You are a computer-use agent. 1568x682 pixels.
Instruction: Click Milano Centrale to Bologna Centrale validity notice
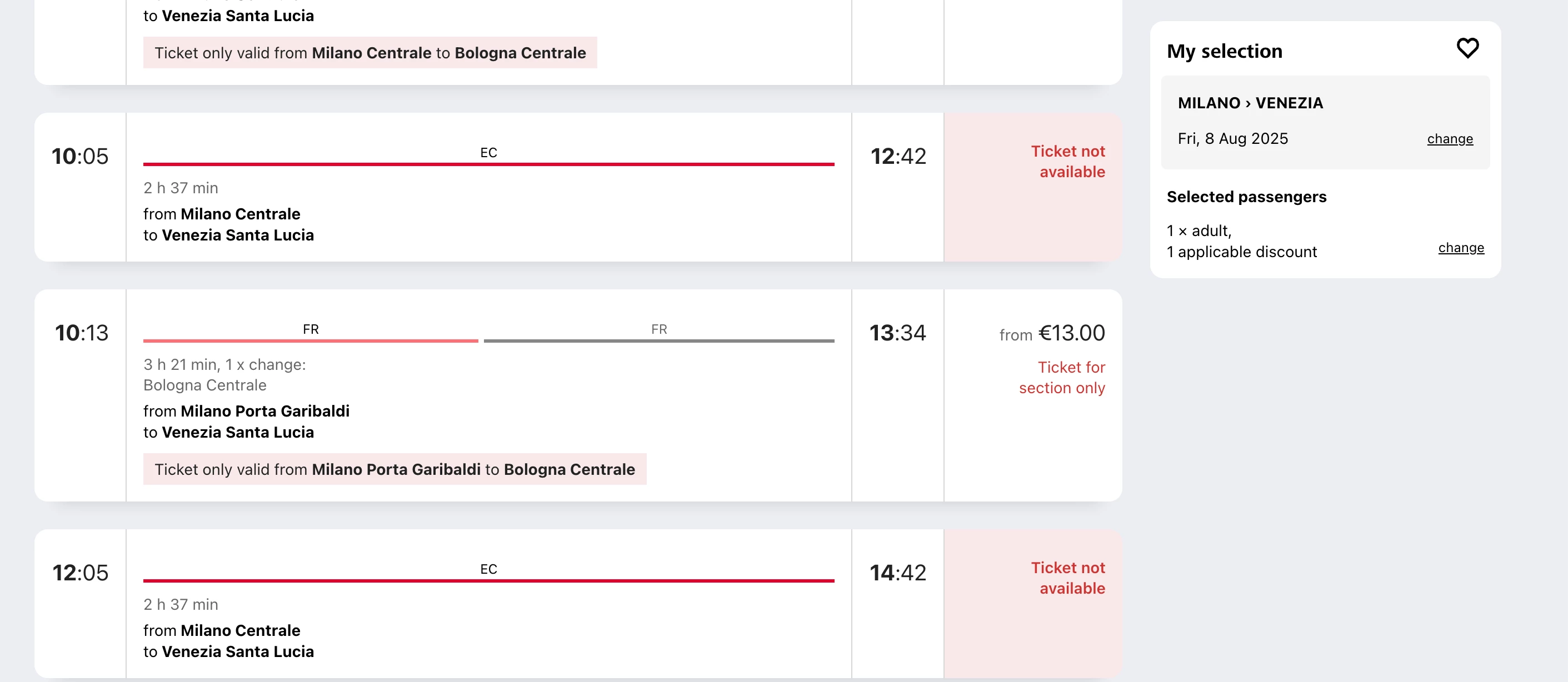pyautogui.click(x=370, y=53)
